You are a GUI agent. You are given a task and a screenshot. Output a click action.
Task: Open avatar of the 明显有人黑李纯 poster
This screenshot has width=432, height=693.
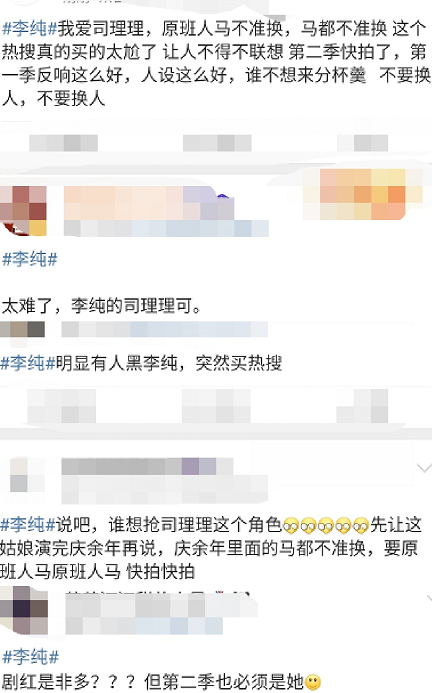point(23,329)
